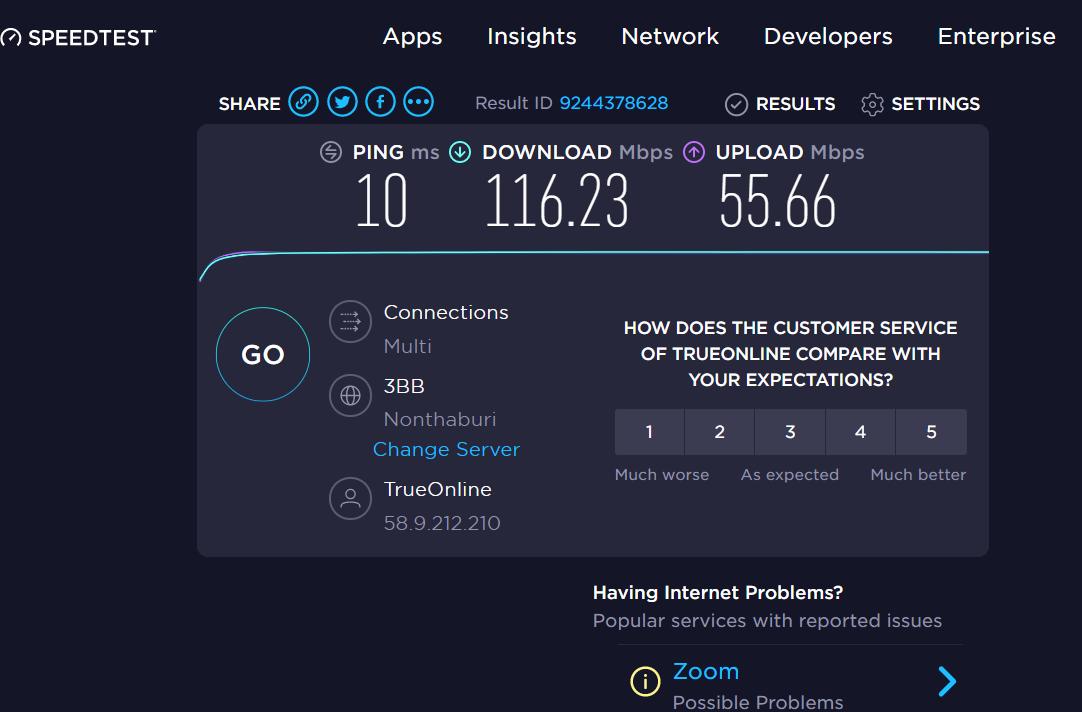This screenshot has height=712, width=1082.
Task: Click the Speedtest logo
Action: click(x=78, y=37)
